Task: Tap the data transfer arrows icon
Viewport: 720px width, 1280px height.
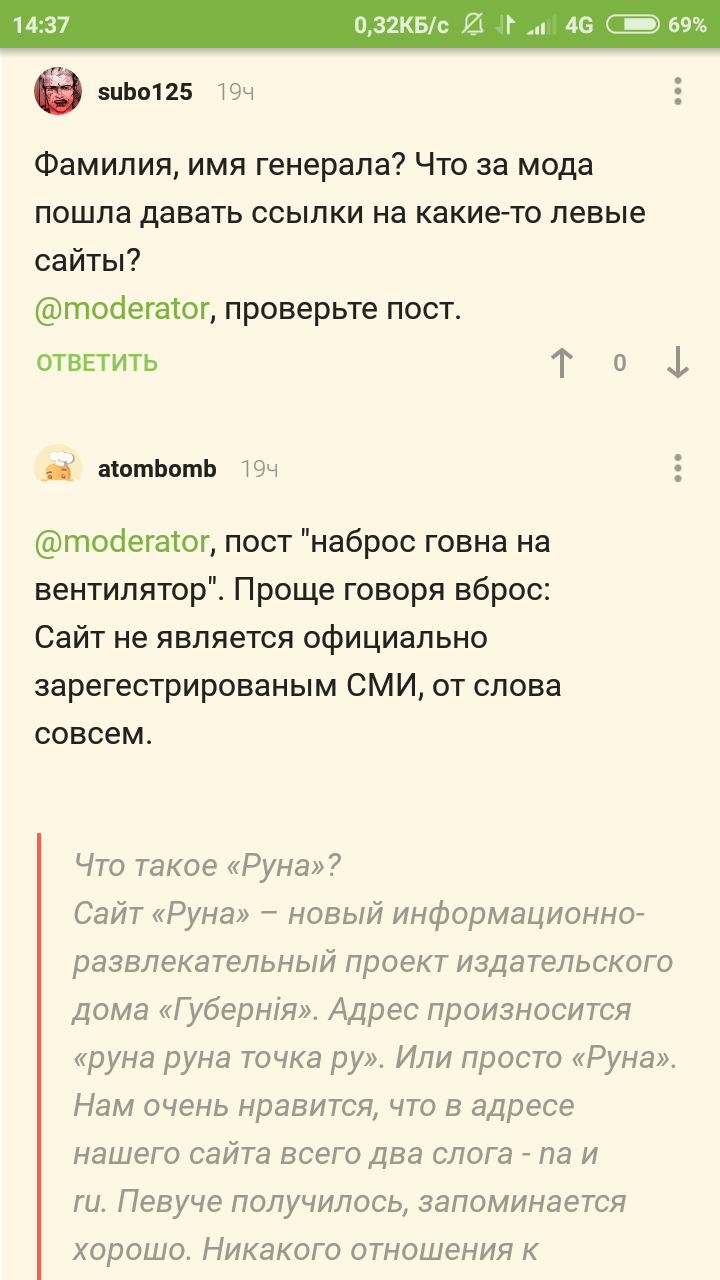Action: coord(507,25)
